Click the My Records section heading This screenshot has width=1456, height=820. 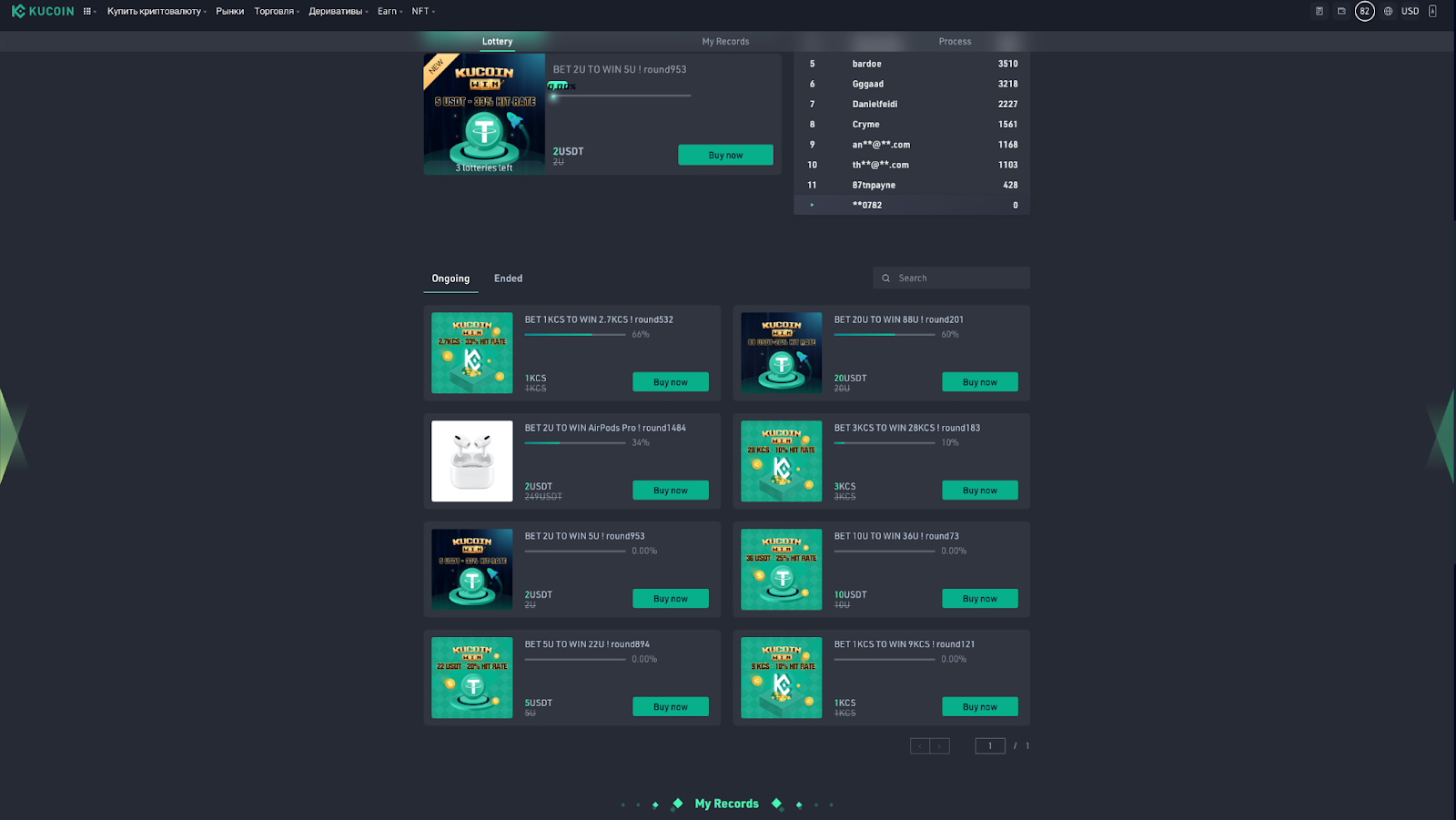(726, 804)
